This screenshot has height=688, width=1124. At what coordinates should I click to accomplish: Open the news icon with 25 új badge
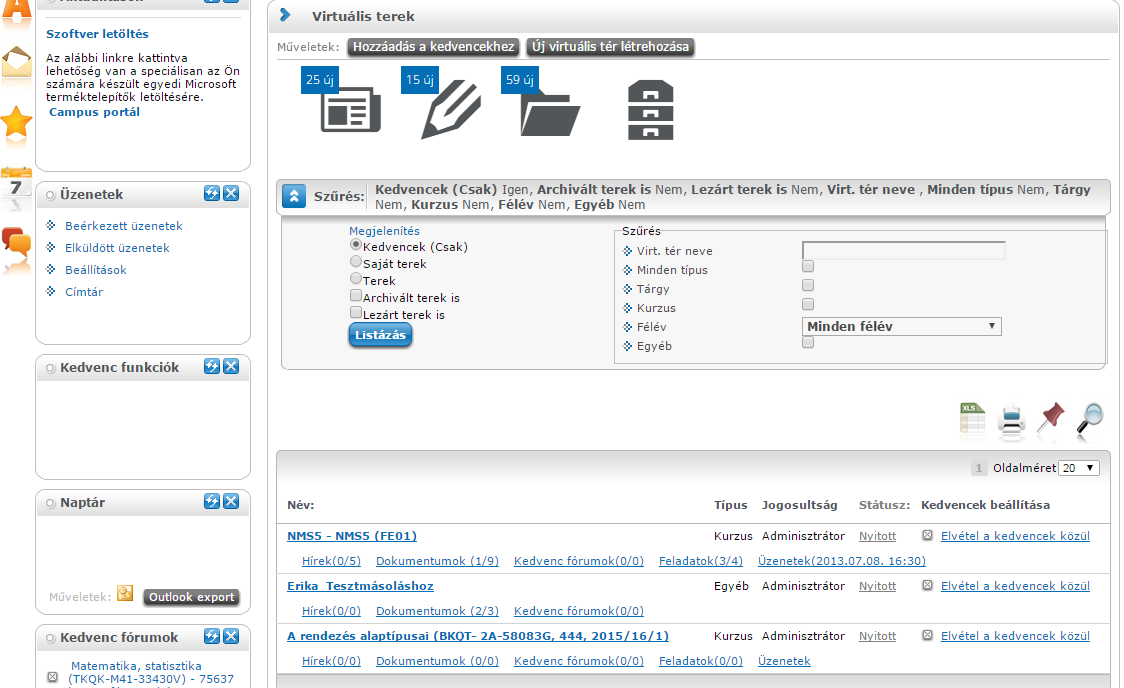(x=350, y=110)
